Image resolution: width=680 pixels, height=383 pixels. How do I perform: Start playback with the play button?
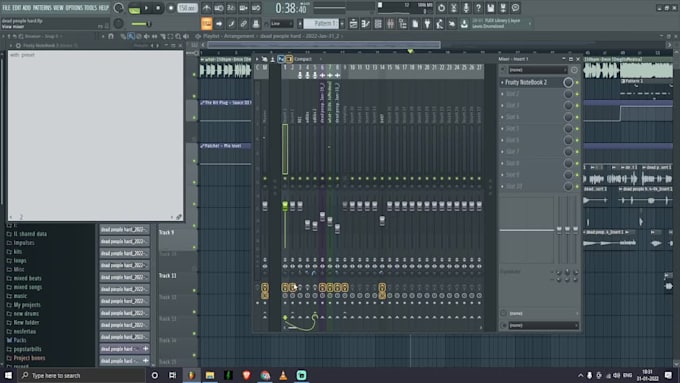coord(147,8)
